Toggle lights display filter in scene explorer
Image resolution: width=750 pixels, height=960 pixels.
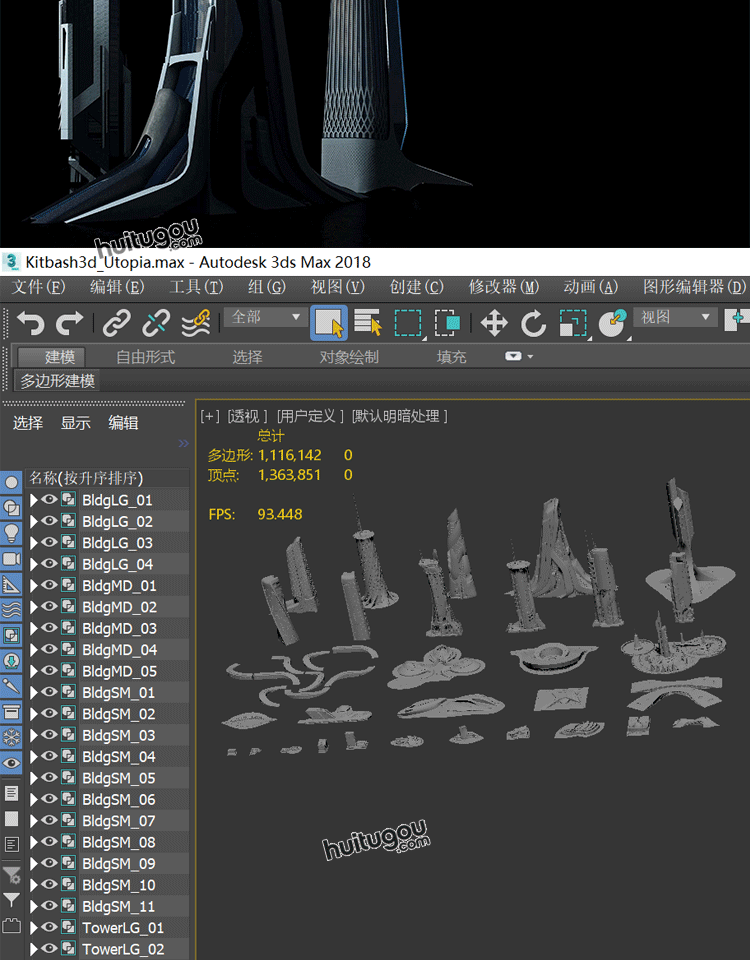[x=12, y=533]
